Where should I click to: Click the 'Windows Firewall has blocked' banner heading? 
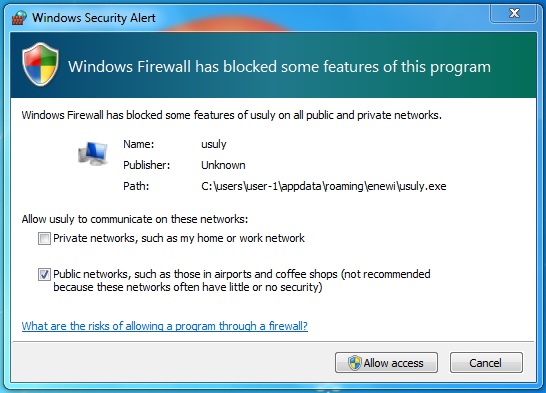pyautogui.click(x=279, y=67)
